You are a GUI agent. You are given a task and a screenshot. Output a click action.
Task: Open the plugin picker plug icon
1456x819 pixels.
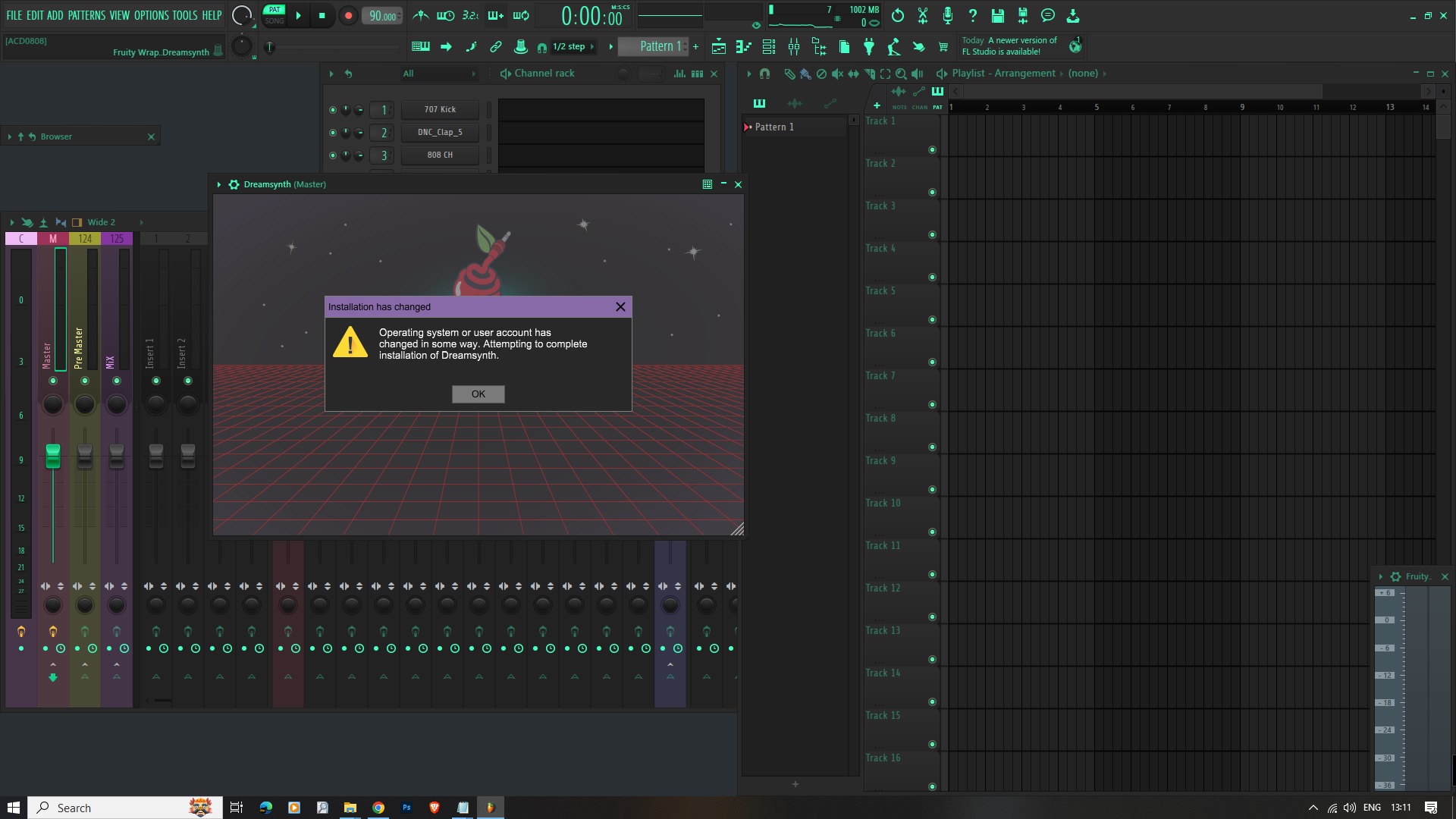click(869, 47)
